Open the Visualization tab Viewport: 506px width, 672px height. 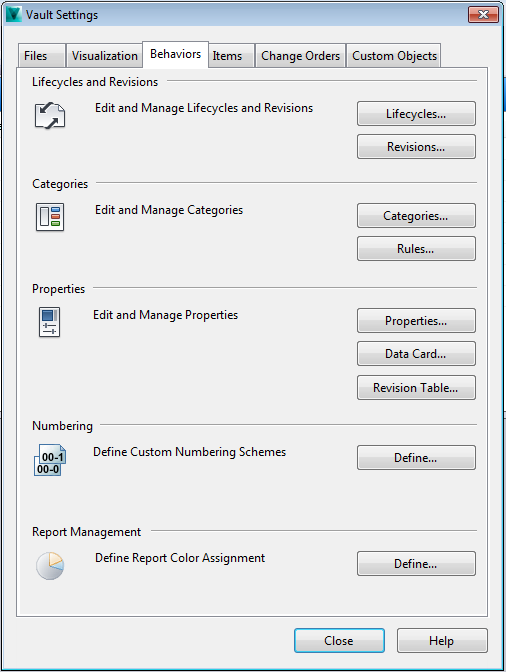pyautogui.click(x=105, y=56)
